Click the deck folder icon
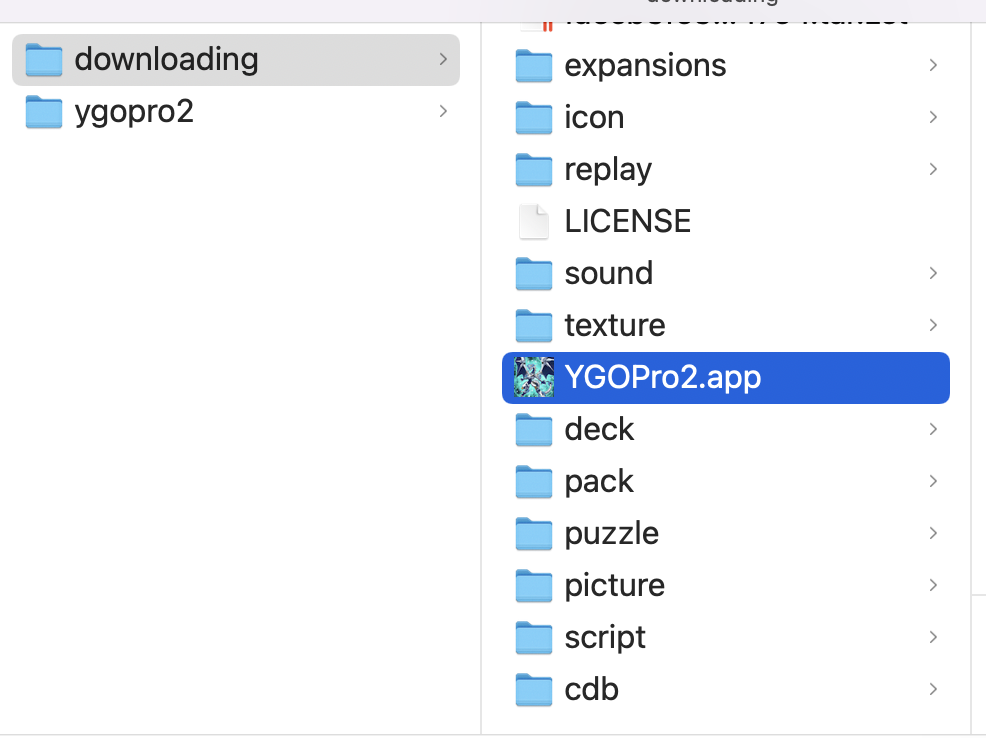The image size is (986, 738). pos(534,429)
